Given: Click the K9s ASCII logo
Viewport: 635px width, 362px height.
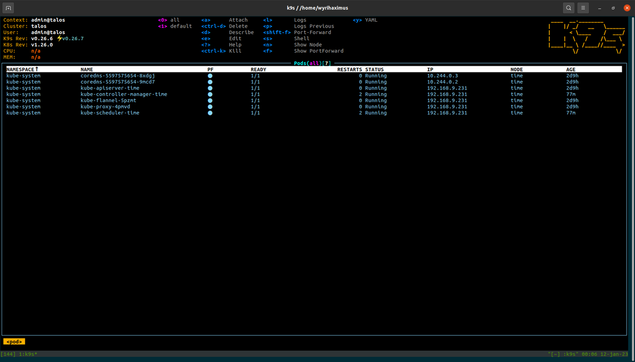Looking at the screenshot, I should pos(587,37).
